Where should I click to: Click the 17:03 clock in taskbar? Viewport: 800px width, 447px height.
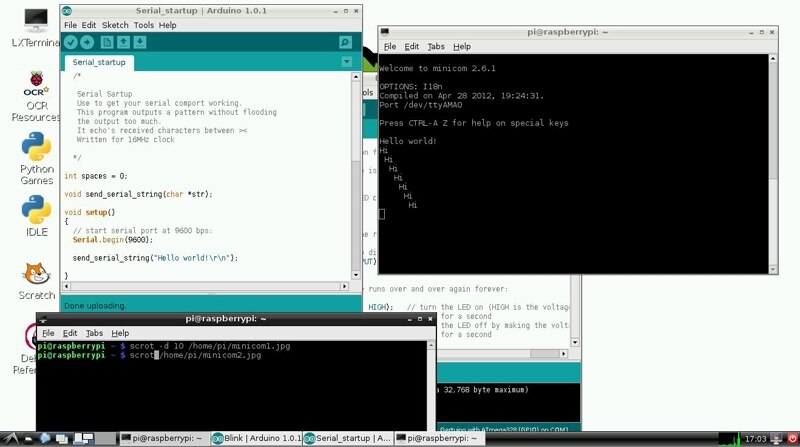pyautogui.click(x=756, y=439)
